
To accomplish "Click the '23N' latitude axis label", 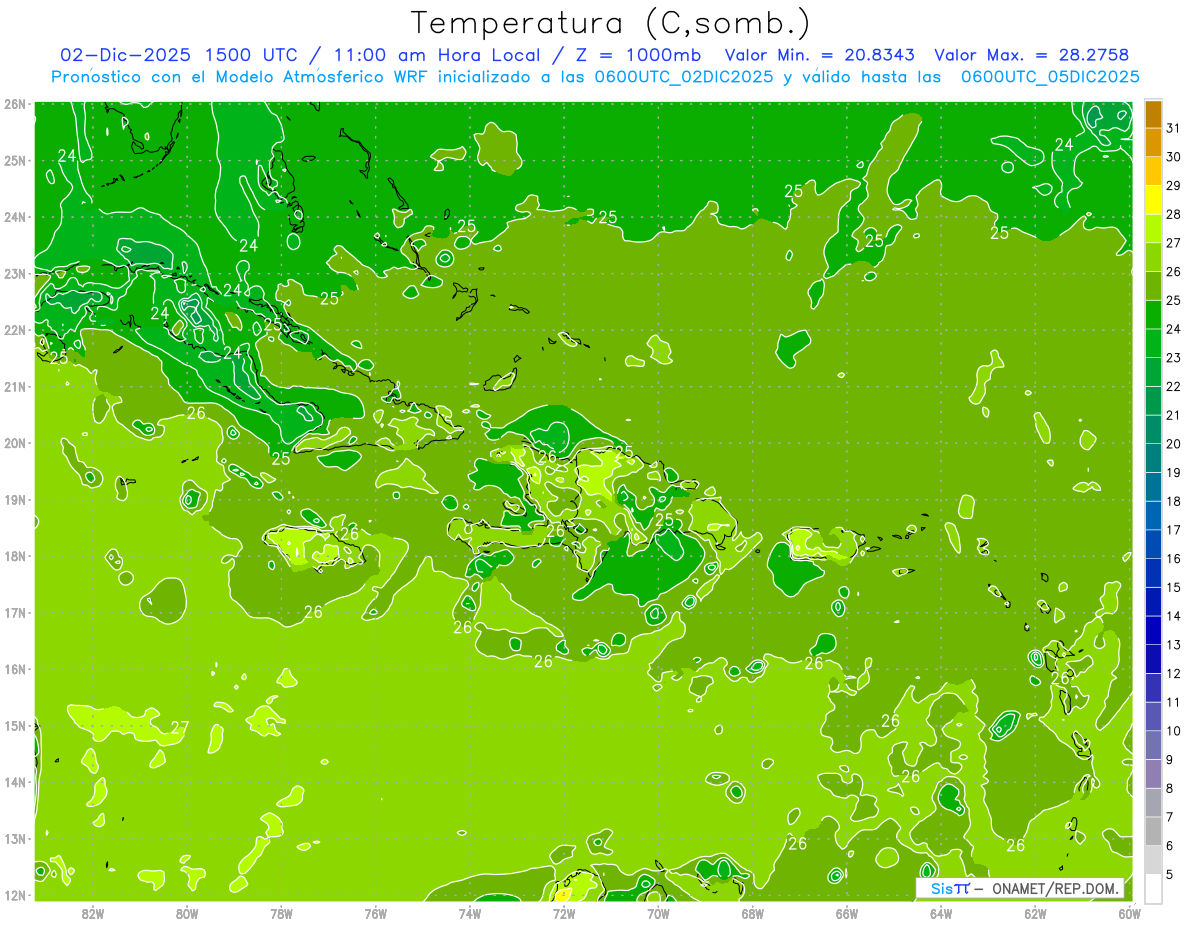I will click(x=14, y=273).
